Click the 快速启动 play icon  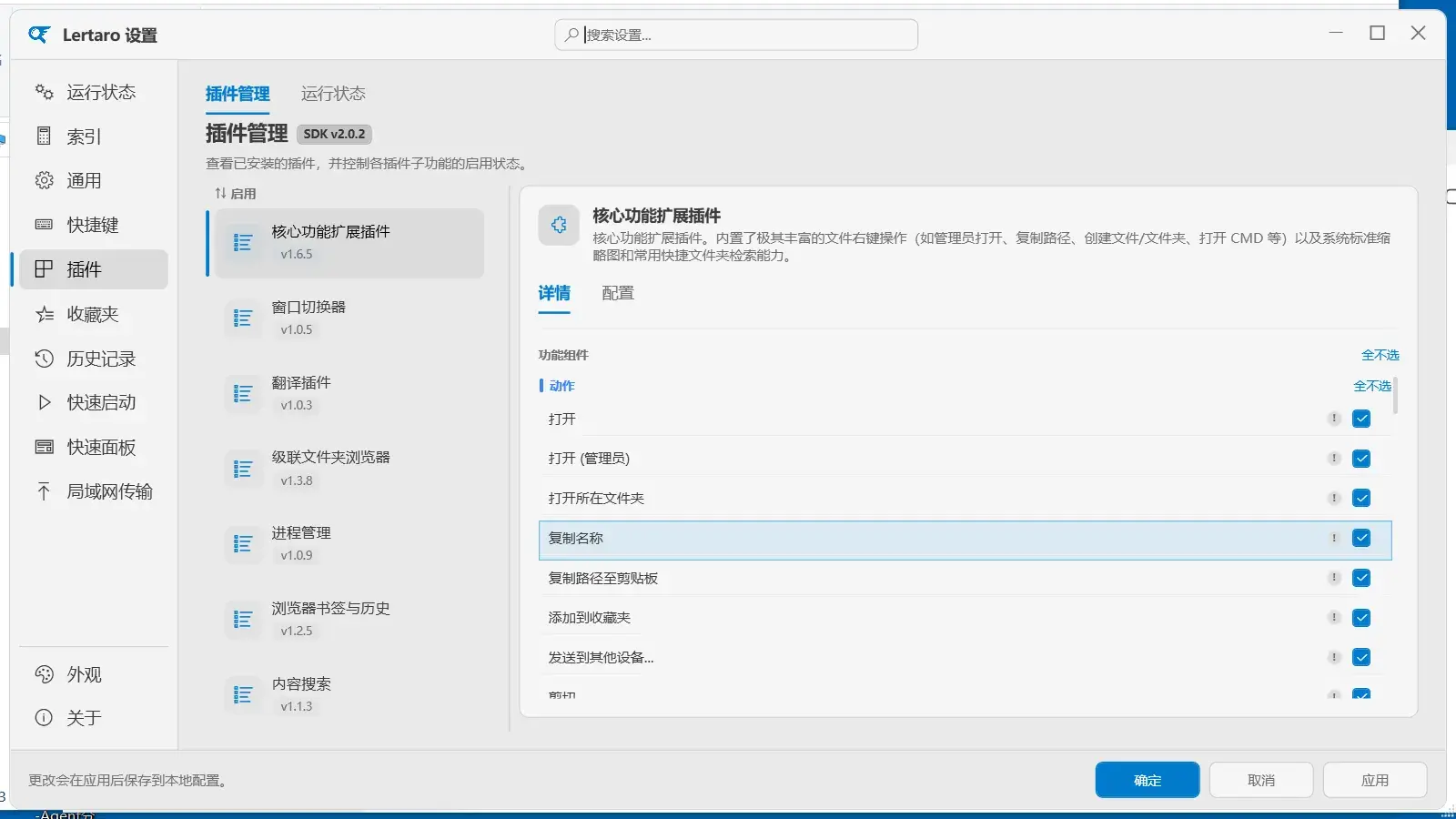44,402
